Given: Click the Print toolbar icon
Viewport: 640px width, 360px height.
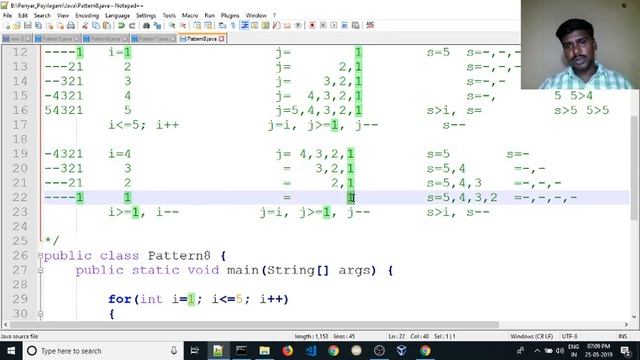Looking at the screenshot, I should (x=71, y=26).
